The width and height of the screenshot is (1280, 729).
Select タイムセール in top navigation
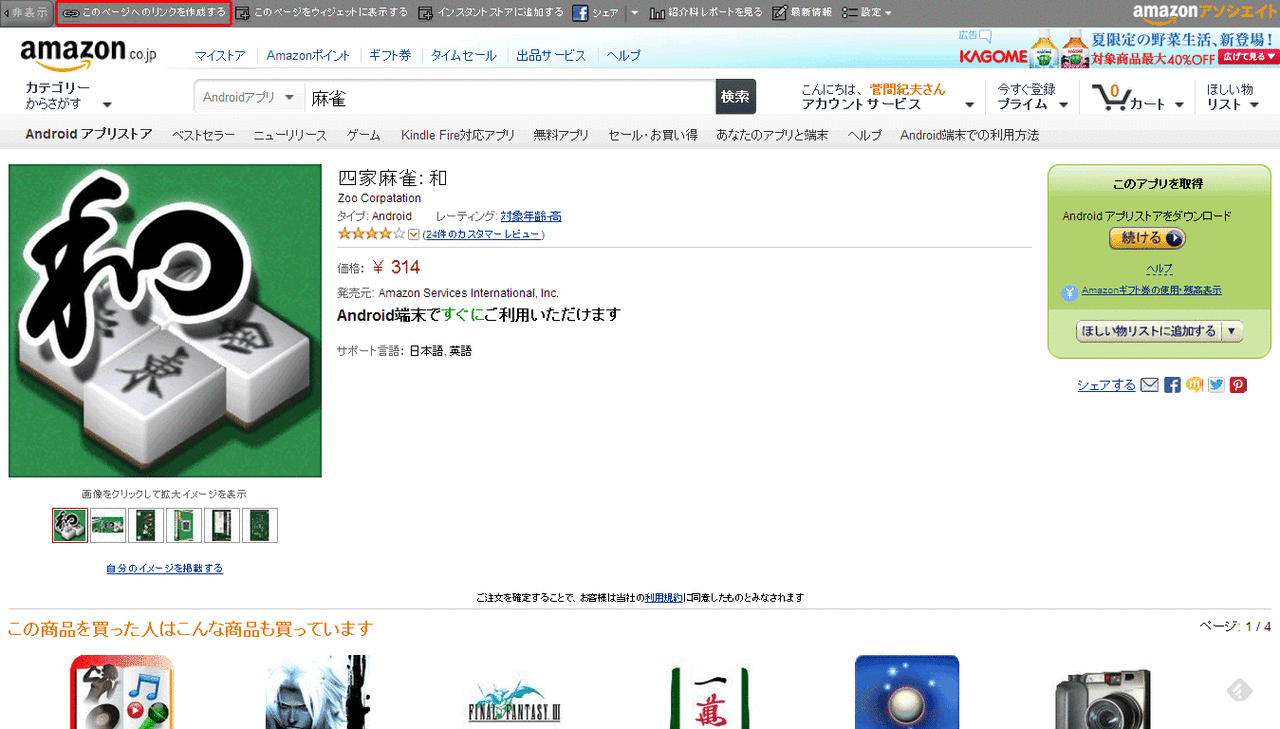click(x=463, y=56)
